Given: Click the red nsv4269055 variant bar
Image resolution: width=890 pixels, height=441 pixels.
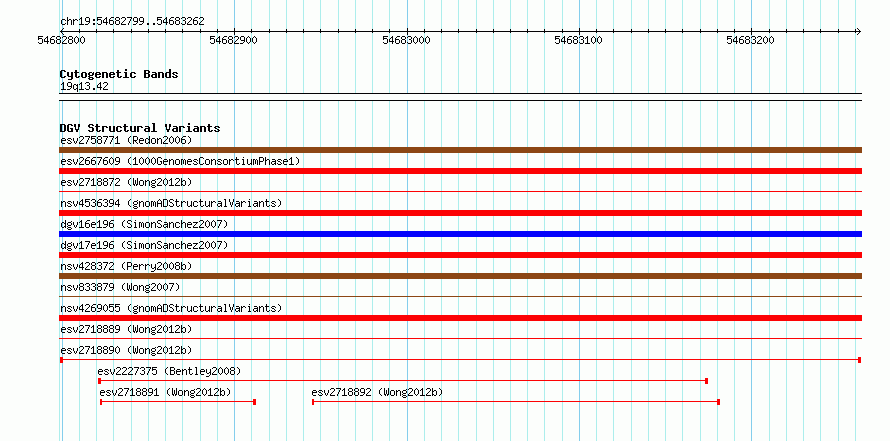Looking at the screenshot, I should [460, 318].
